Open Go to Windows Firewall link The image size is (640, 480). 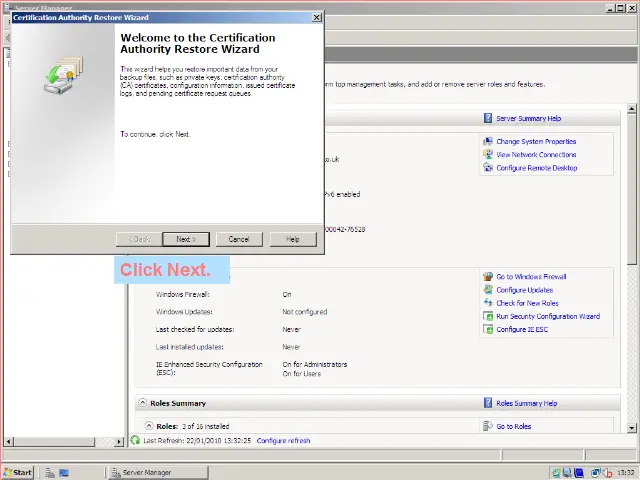click(x=531, y=277)
